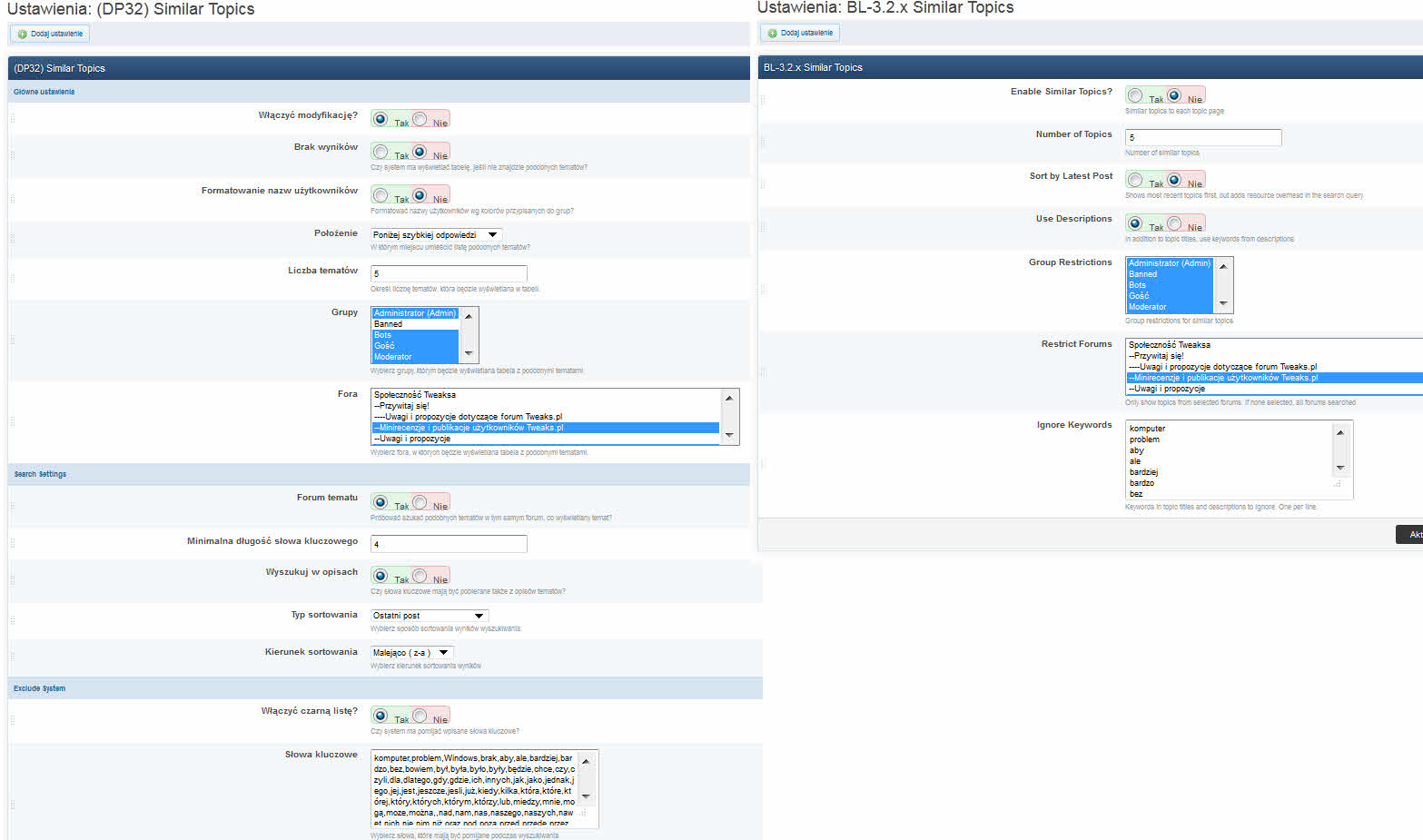Select Nie for Włączyć modyfikację
Image resolution: width=1423 pixels, height=840 pixels.
(x=420, y=119)
